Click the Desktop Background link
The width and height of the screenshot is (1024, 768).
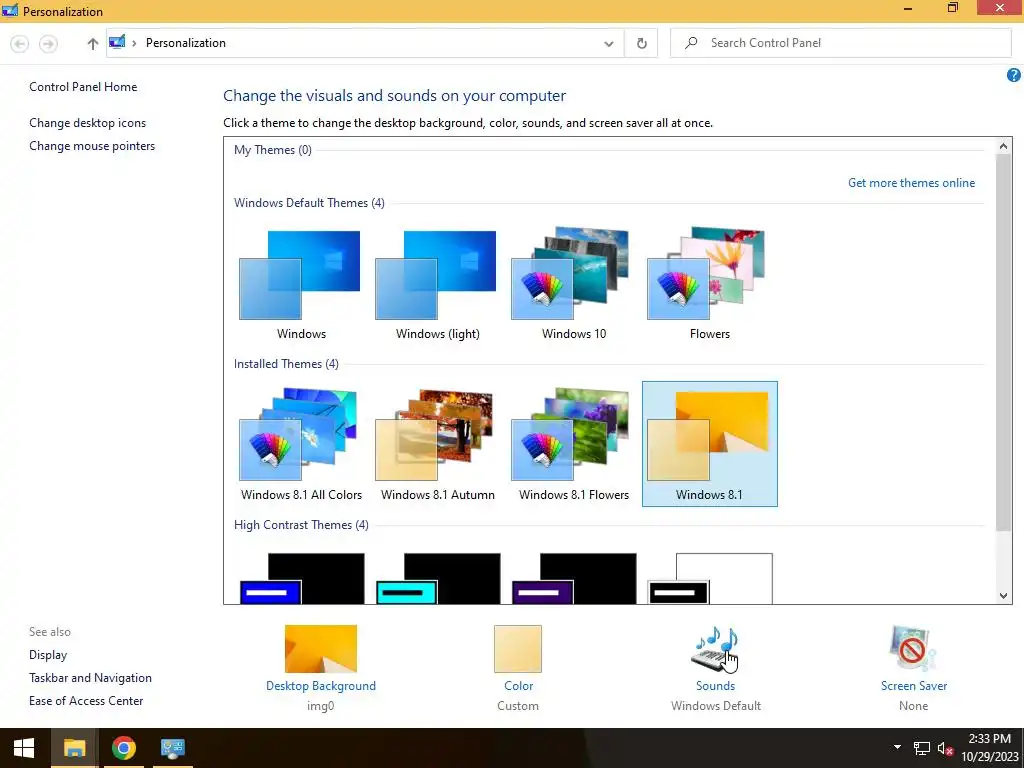(321, 686)
